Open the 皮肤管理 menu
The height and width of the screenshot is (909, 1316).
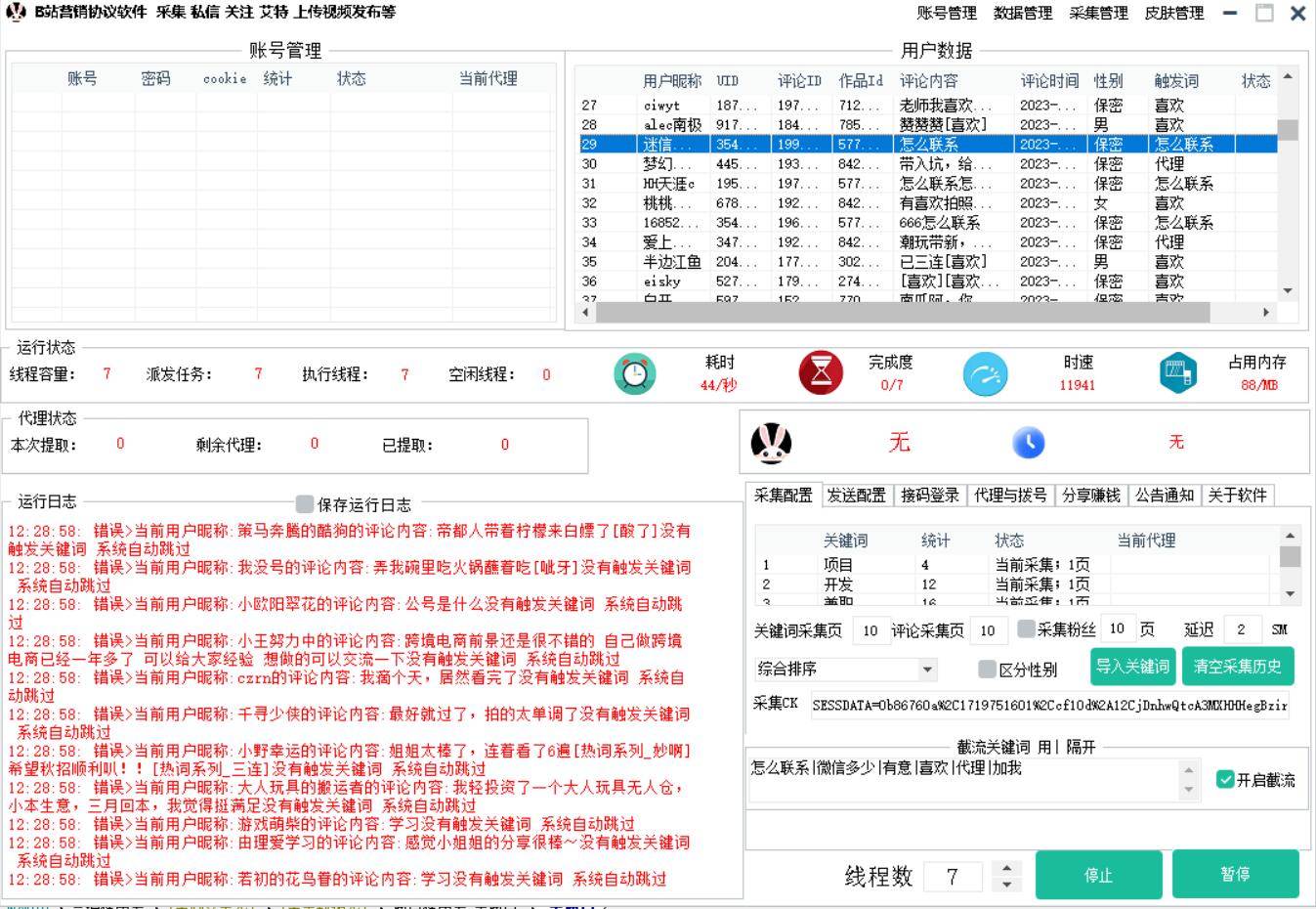click(1173, 13)
